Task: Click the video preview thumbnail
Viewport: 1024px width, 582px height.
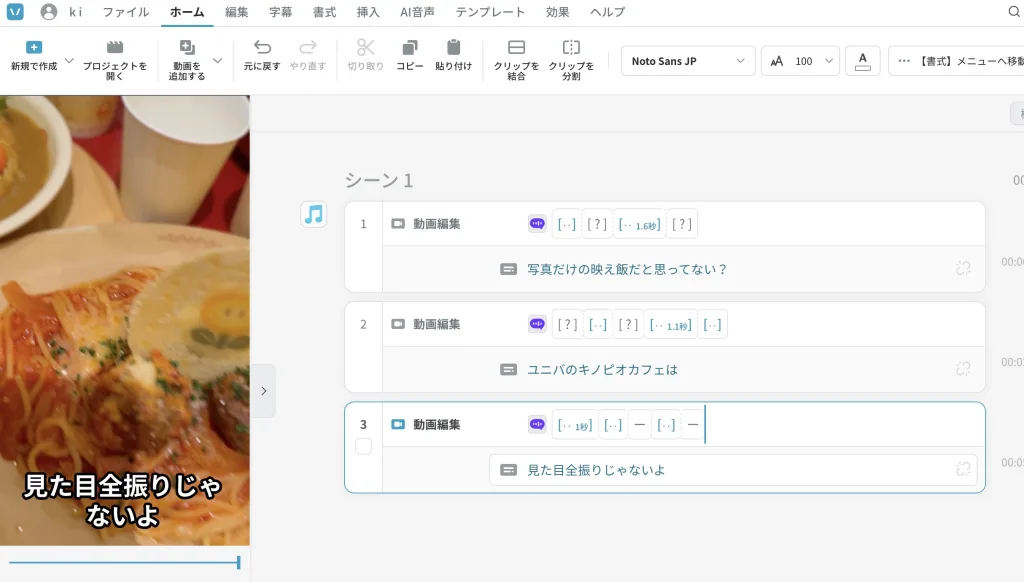Action: (125, 321)
